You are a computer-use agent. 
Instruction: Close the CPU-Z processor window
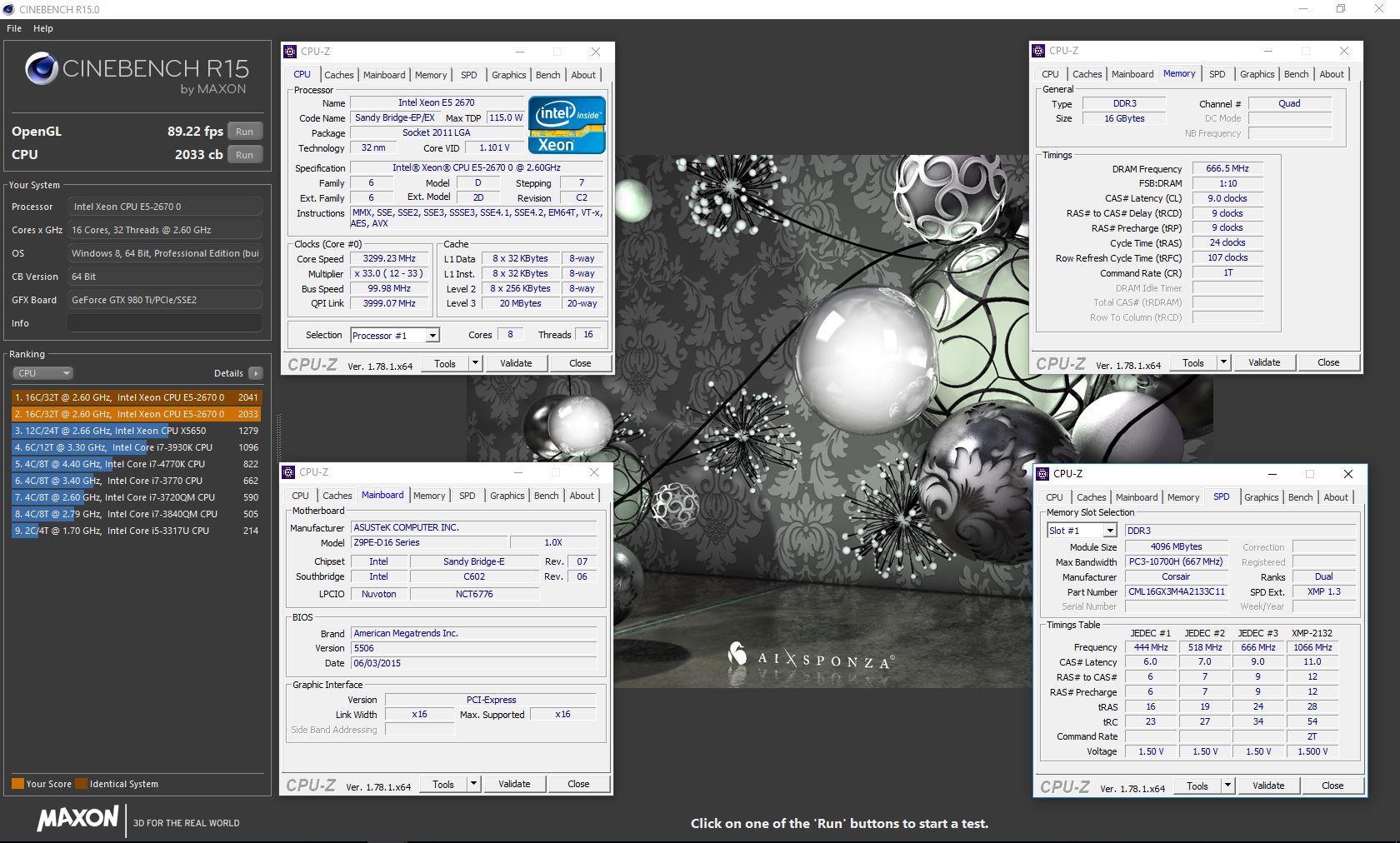coord(596,52)
